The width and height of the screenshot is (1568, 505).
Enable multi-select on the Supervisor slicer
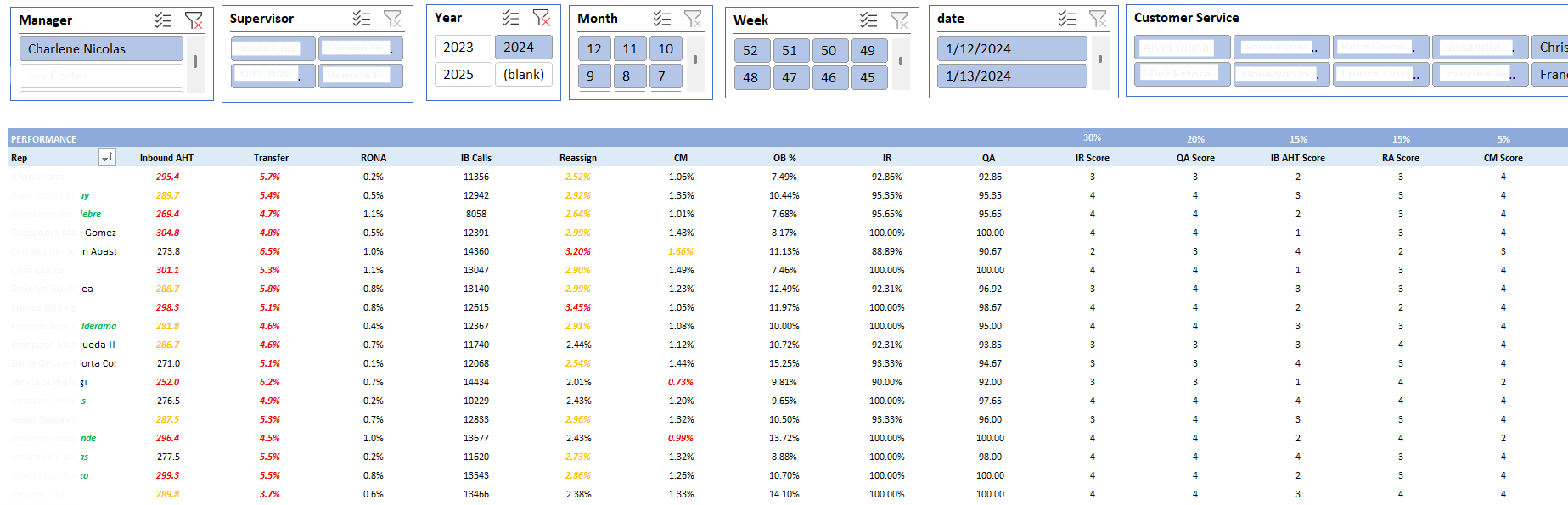tap(362, 19)
